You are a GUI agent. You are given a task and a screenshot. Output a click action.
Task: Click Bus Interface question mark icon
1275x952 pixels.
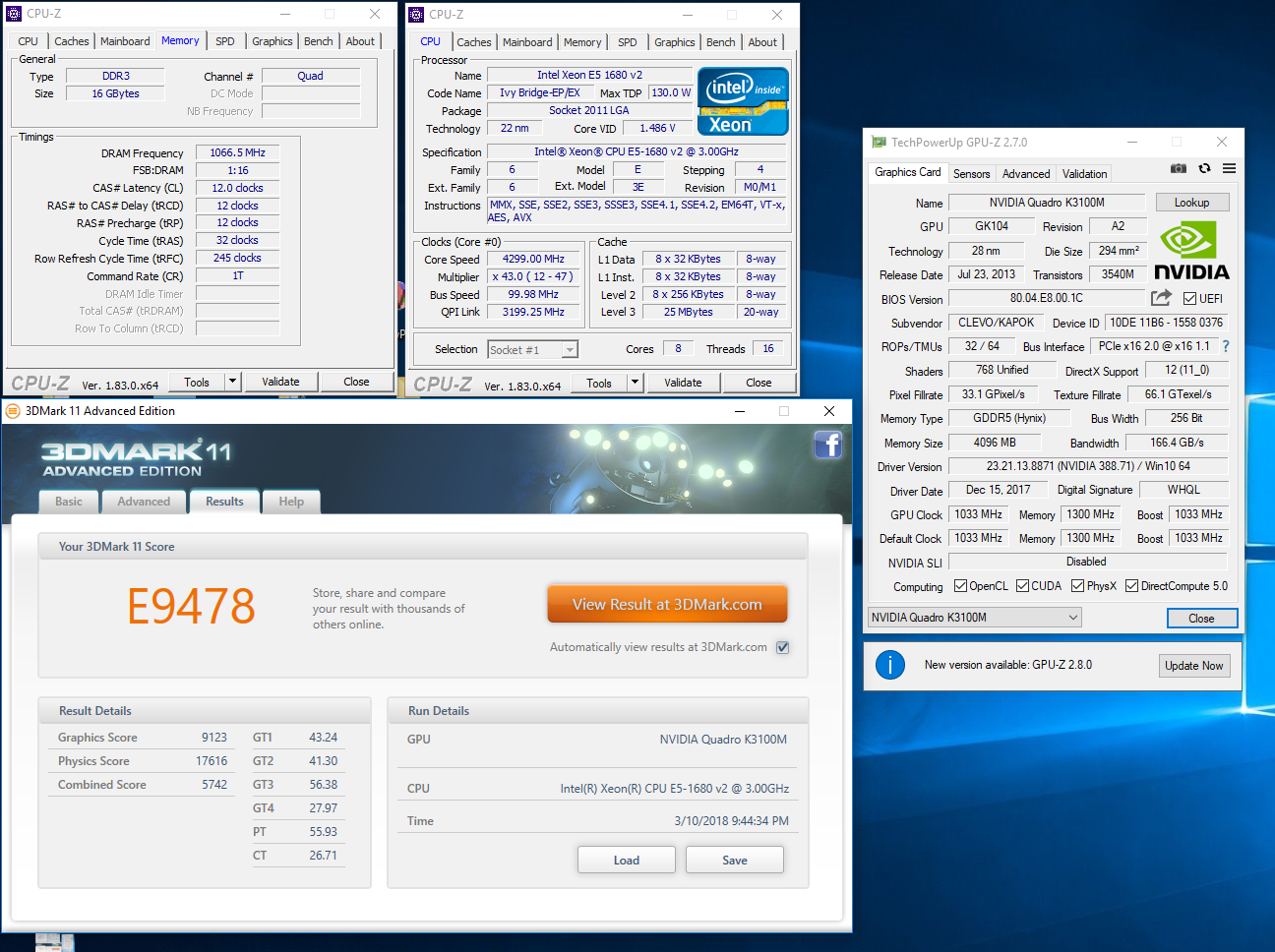tap(1226, 346)
